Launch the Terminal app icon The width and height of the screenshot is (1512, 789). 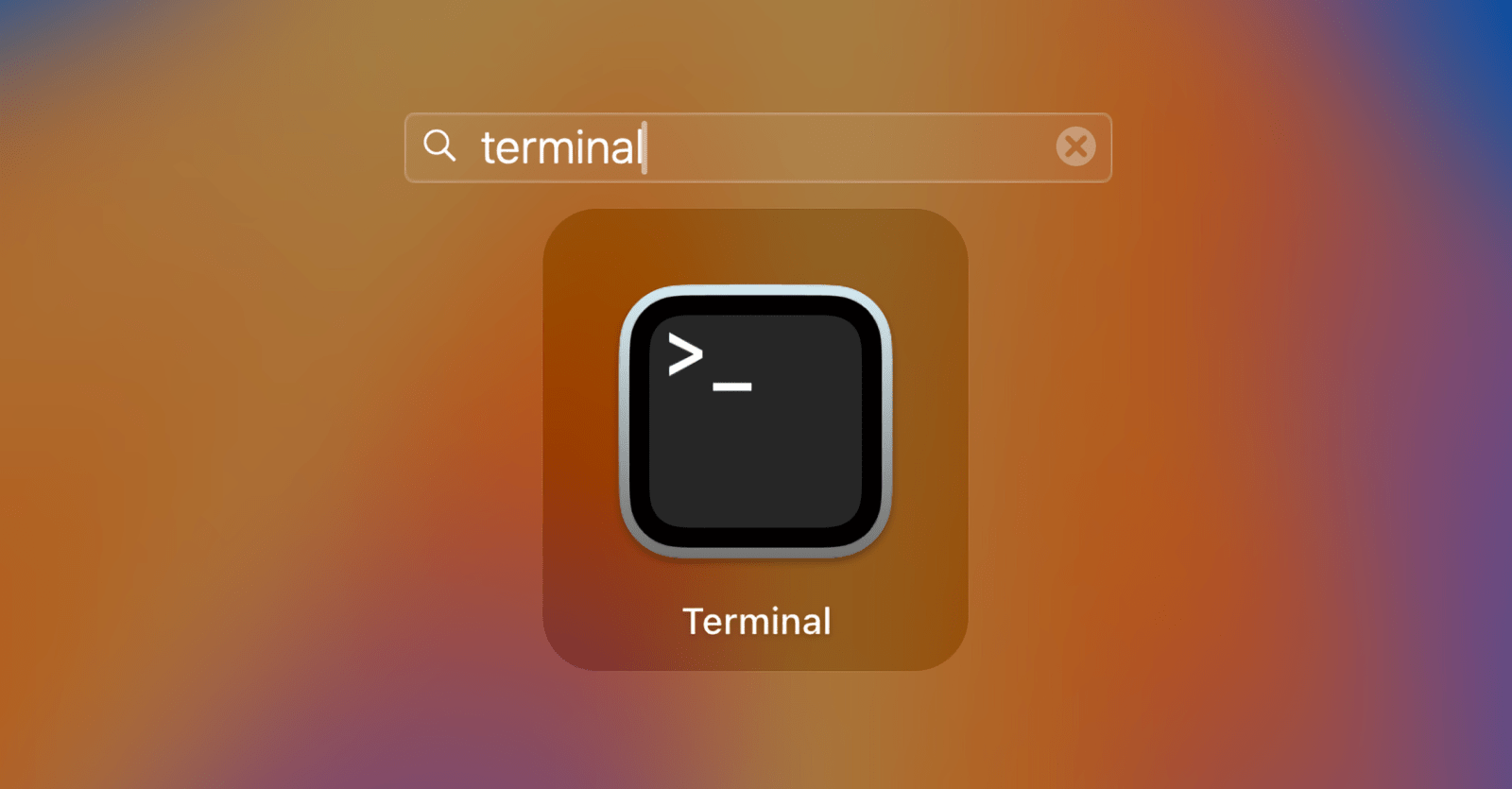pyautogui.click(x=755, y=421)
